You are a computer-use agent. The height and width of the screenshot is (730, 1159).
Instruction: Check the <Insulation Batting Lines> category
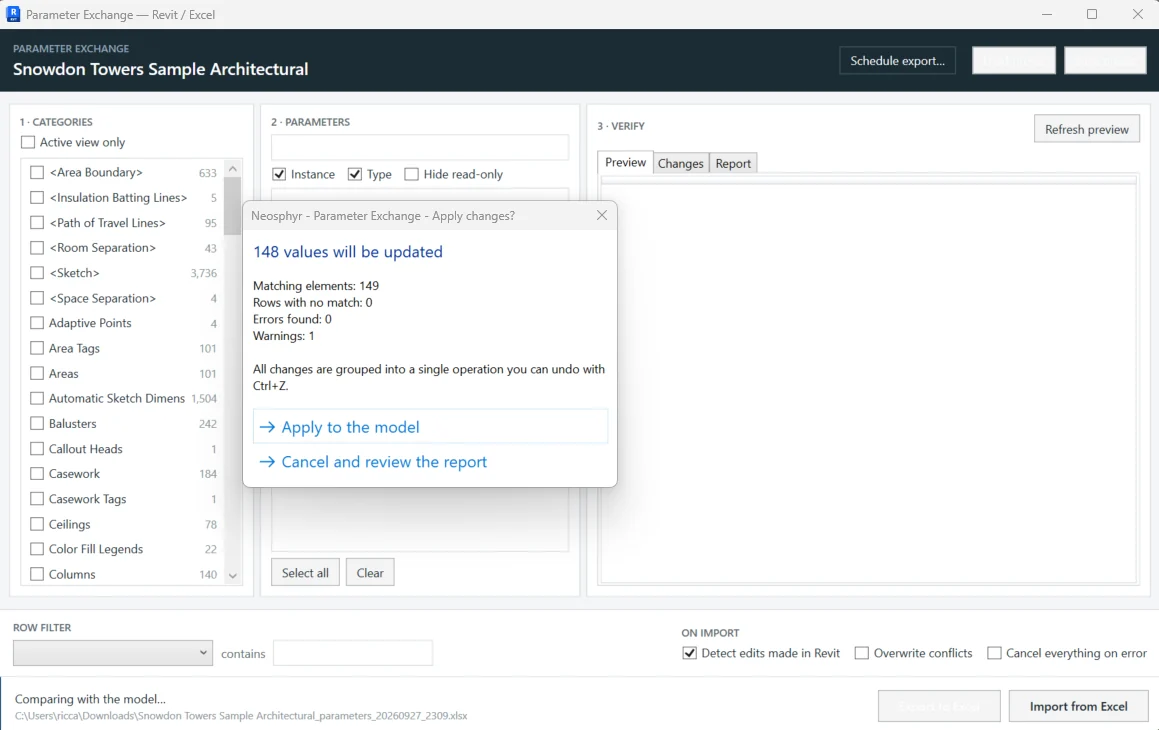(37, 197)
